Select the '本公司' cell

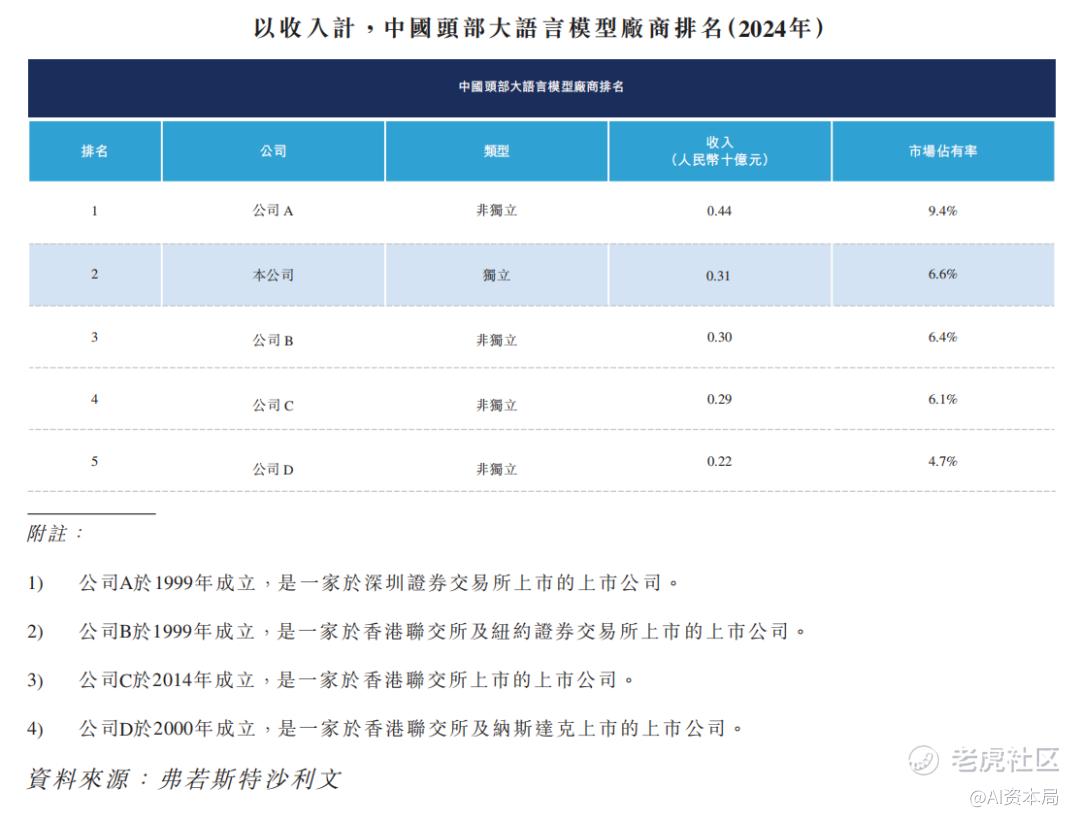(x=273, y=275)
